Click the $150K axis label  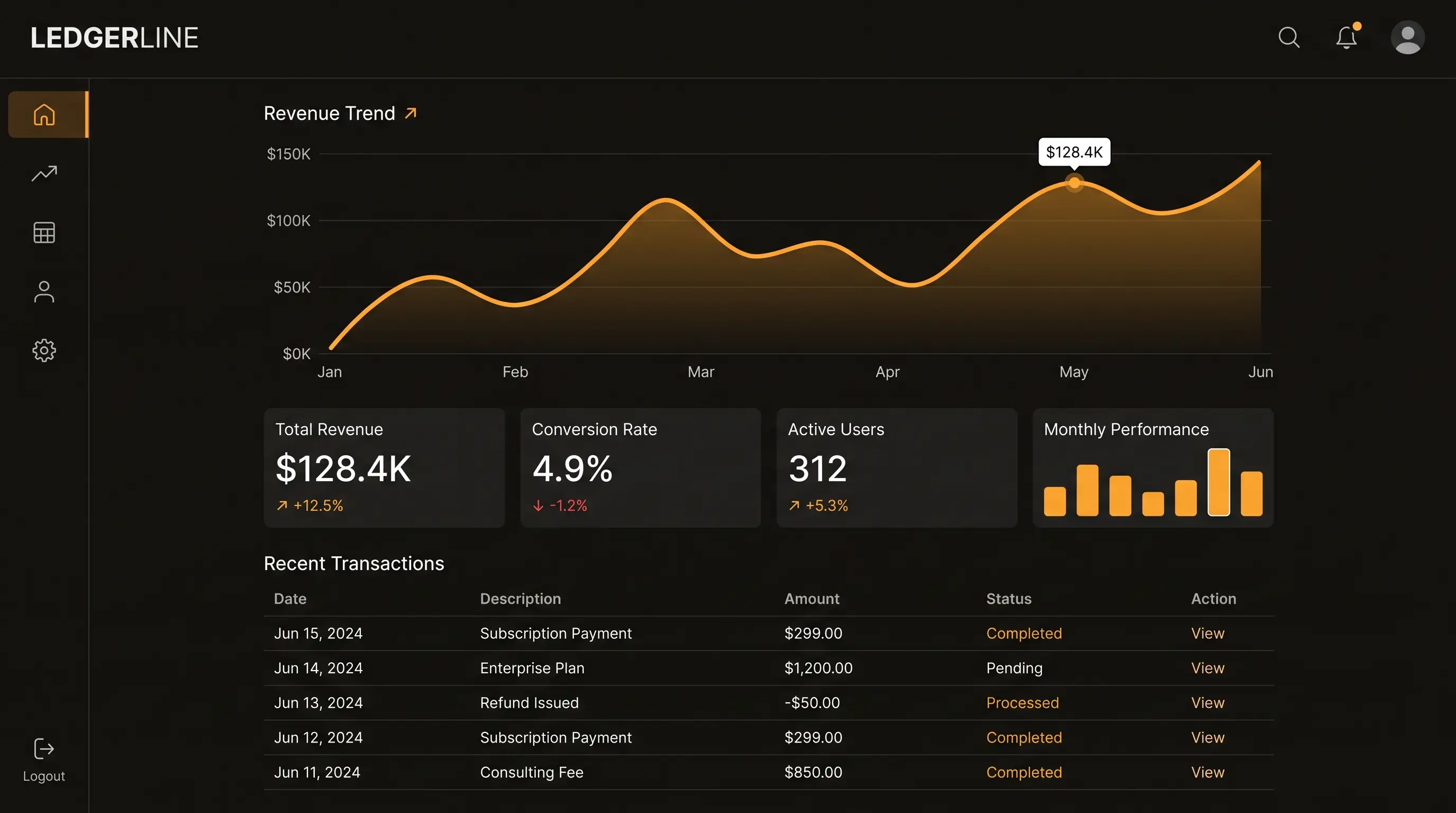(288, 154)
